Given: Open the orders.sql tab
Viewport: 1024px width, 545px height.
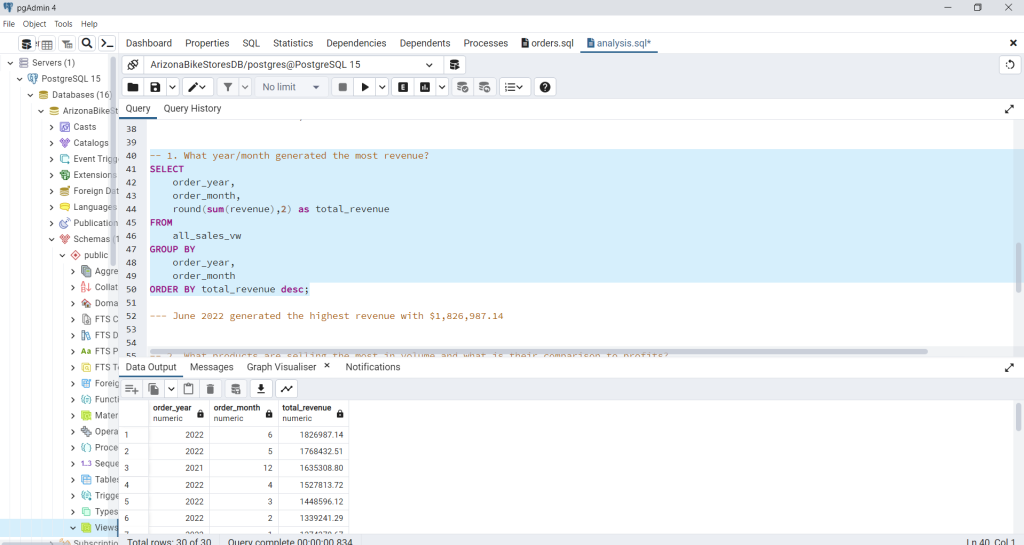Looking at the screenshot, I should pyautogui.click(x=547, y=43).
